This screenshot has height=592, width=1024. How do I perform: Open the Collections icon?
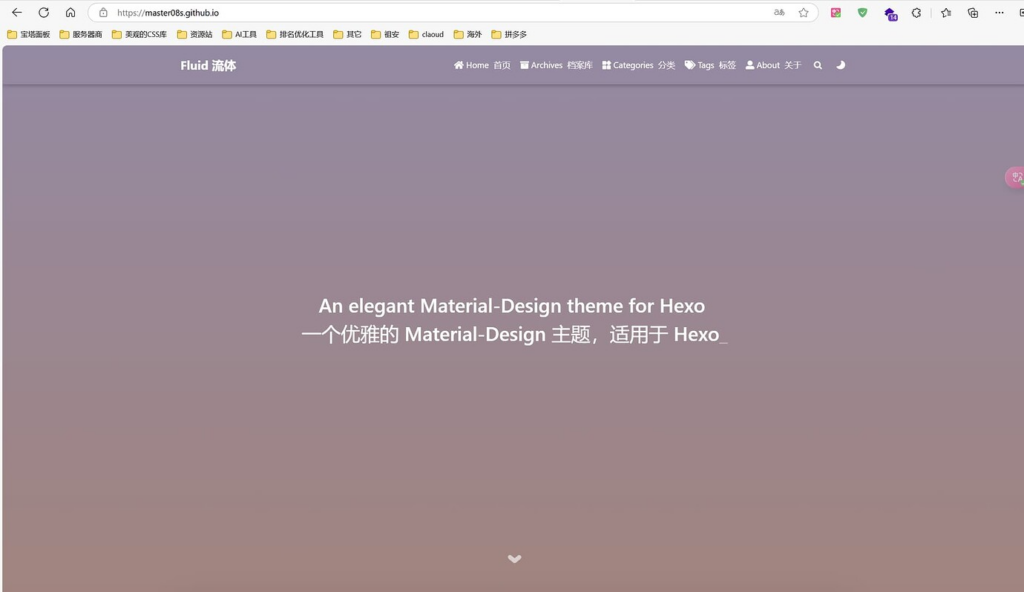click(x=971, y=13)
